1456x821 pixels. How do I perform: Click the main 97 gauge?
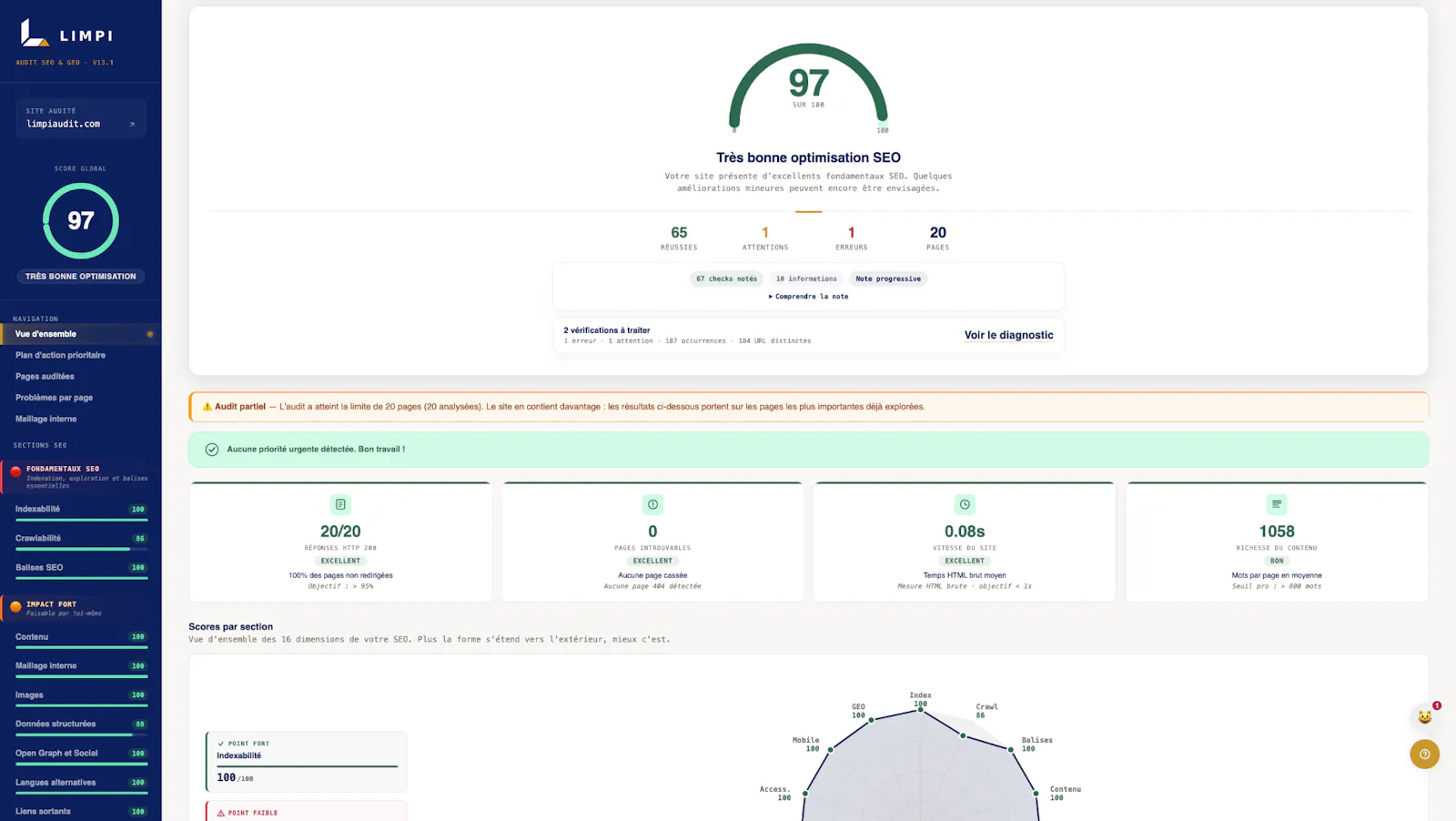808,86
